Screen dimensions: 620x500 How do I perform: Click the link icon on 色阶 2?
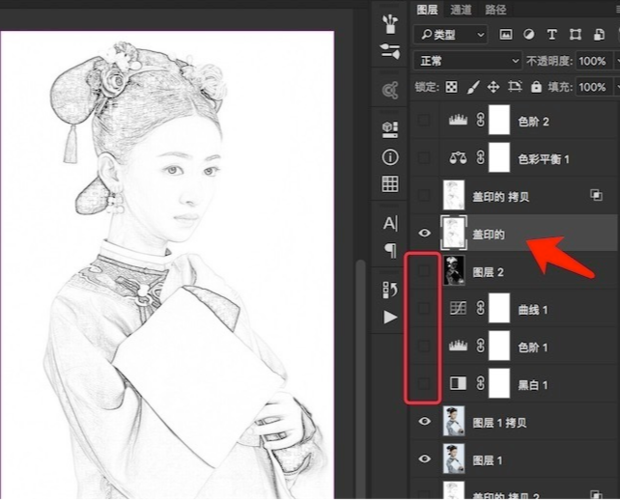pos(480,120)
